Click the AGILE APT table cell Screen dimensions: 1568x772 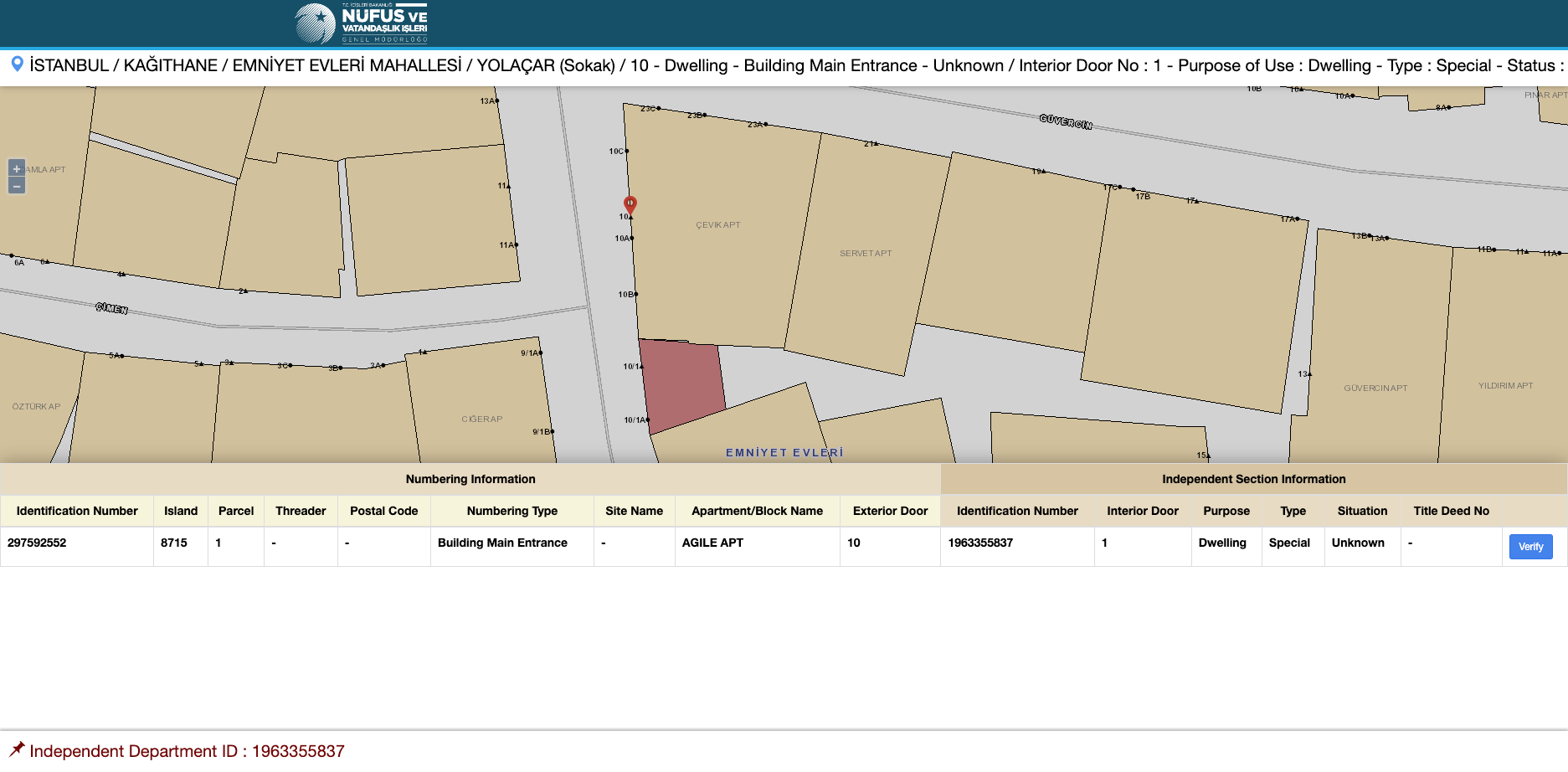[712, 543]
